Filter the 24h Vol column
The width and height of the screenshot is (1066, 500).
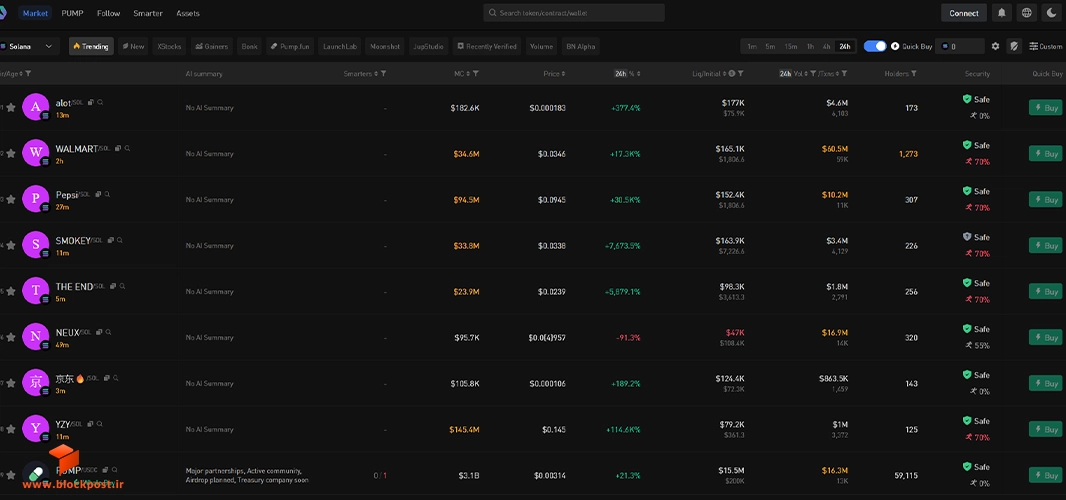pyautogui.click(x=813, y=73)
